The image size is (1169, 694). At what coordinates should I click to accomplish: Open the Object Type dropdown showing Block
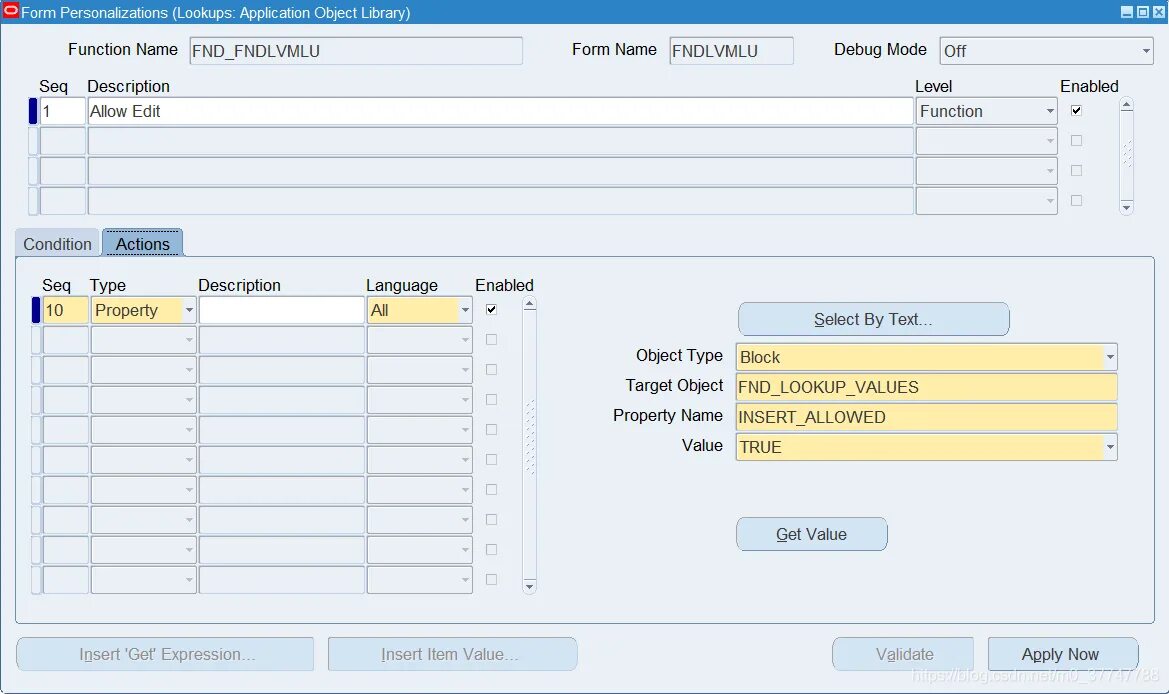pos(1110,357)
